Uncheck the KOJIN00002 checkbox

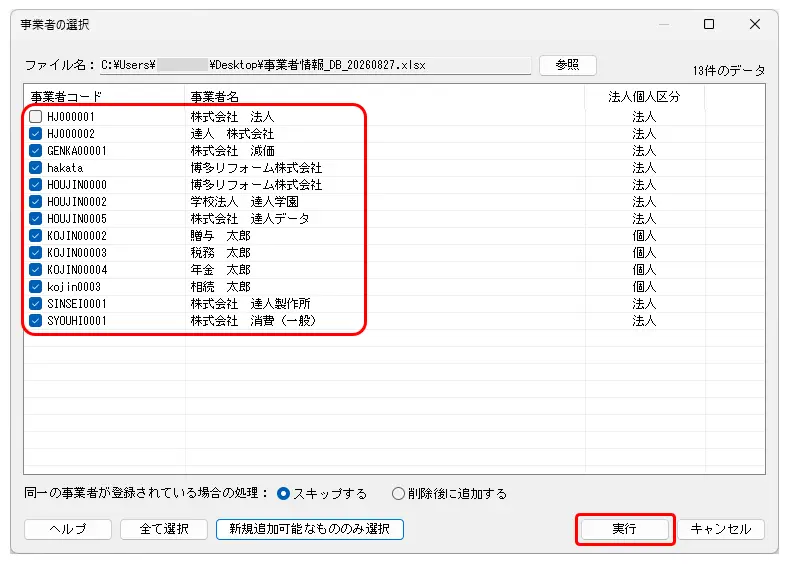(x=35, y=236)
